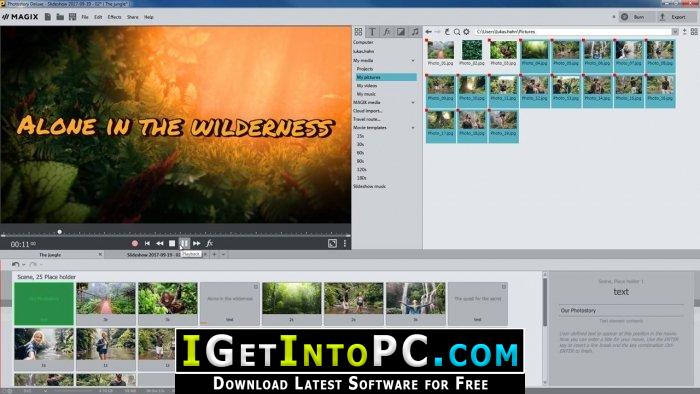Collapse the Movie templates section arrow
Screen dimensions: 700x394
[x=413, y=128]
